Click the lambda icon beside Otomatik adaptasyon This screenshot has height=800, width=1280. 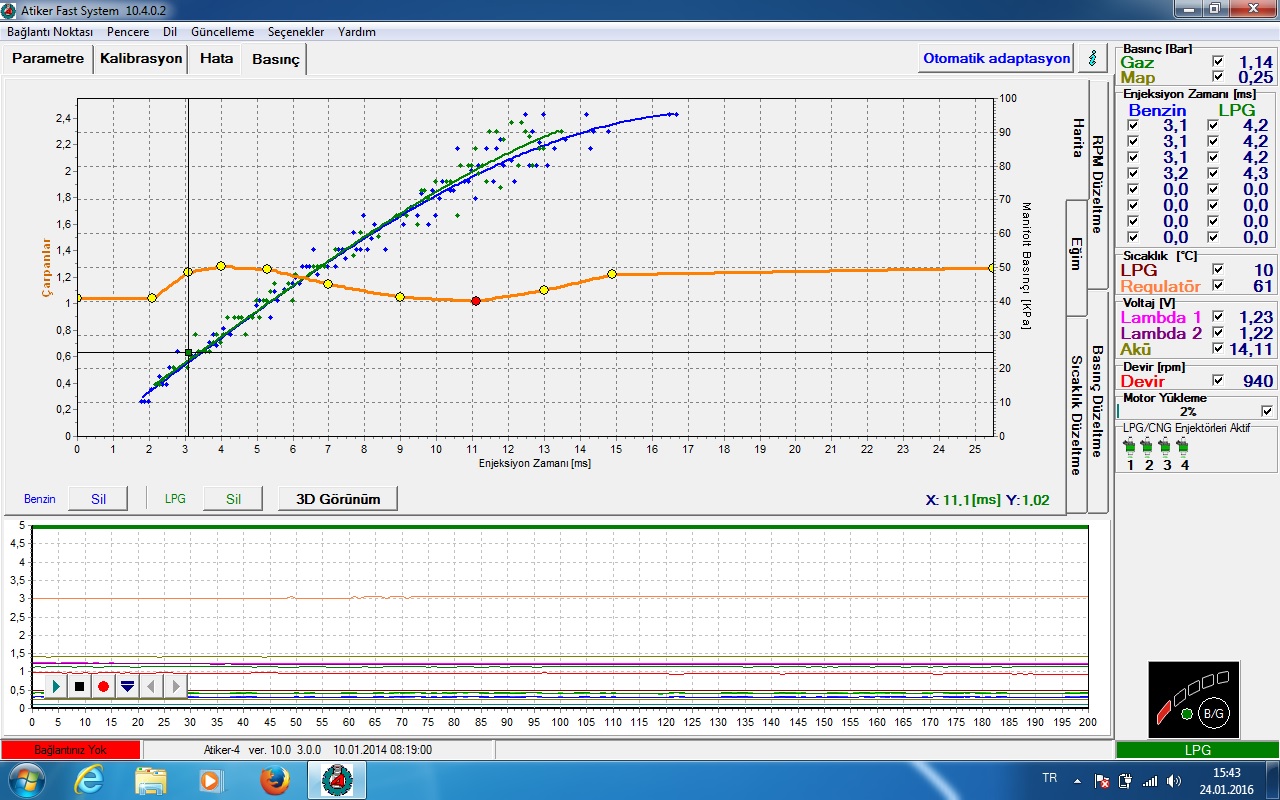pyautogui.click(x=1091, y=58)
